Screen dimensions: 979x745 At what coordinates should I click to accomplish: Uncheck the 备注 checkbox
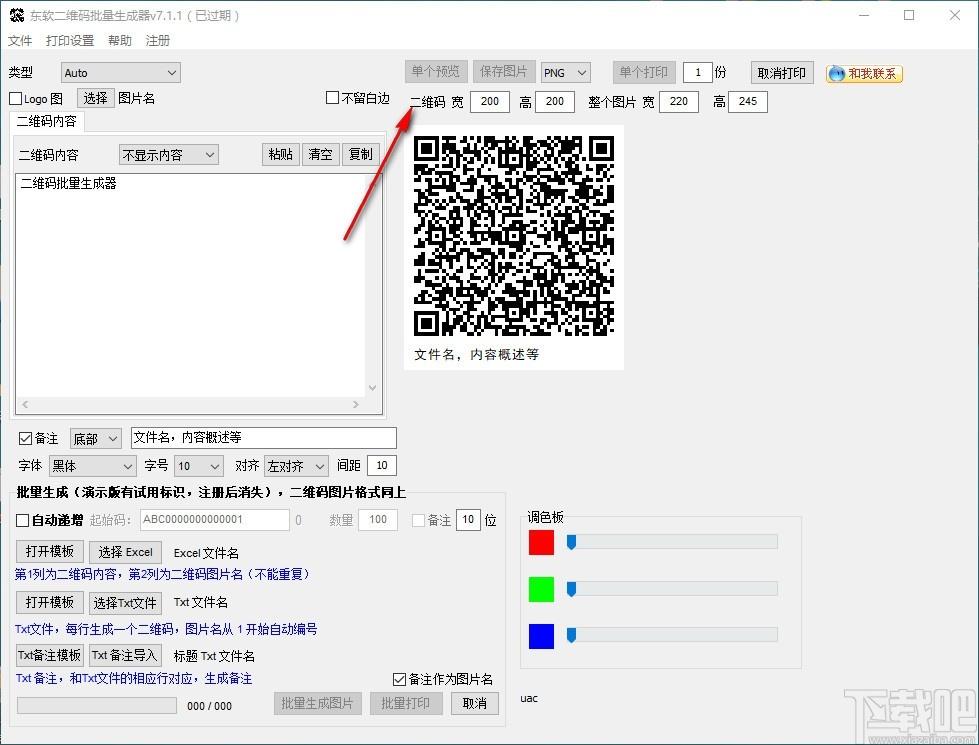[25, 438]
